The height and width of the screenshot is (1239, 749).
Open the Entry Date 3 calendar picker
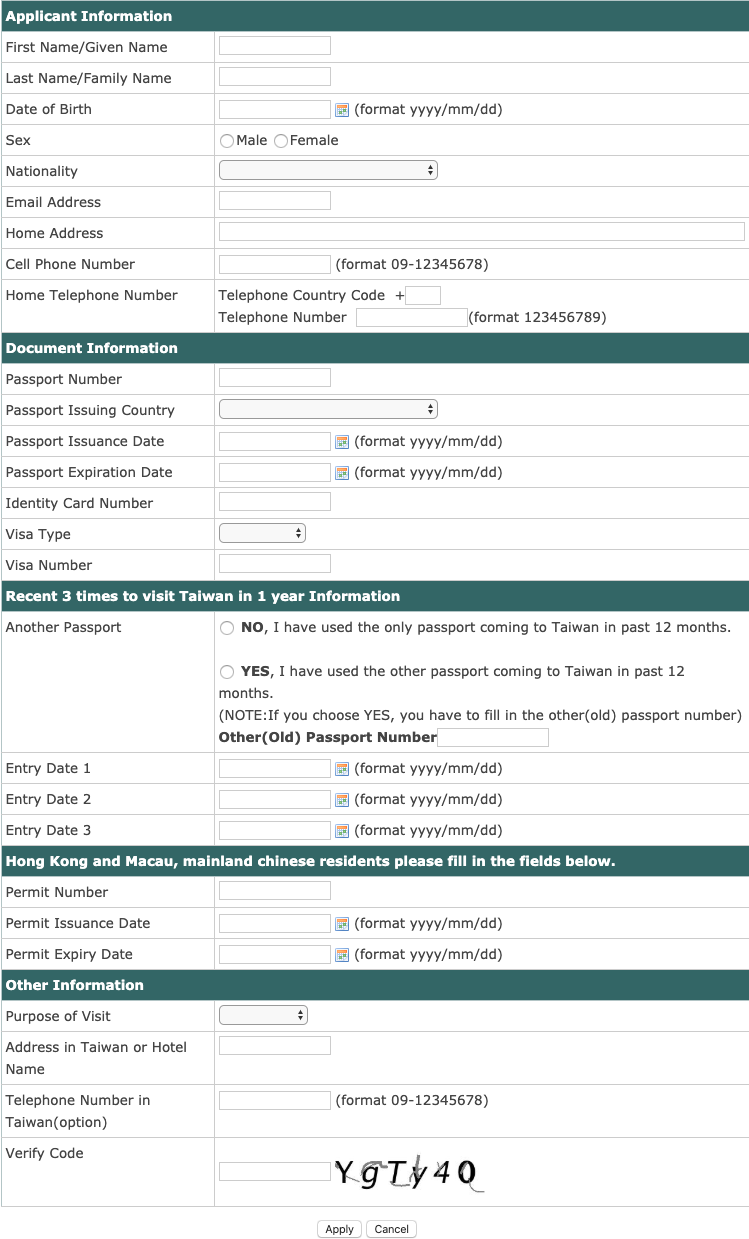pyautogui.click(x=342, y=831)
